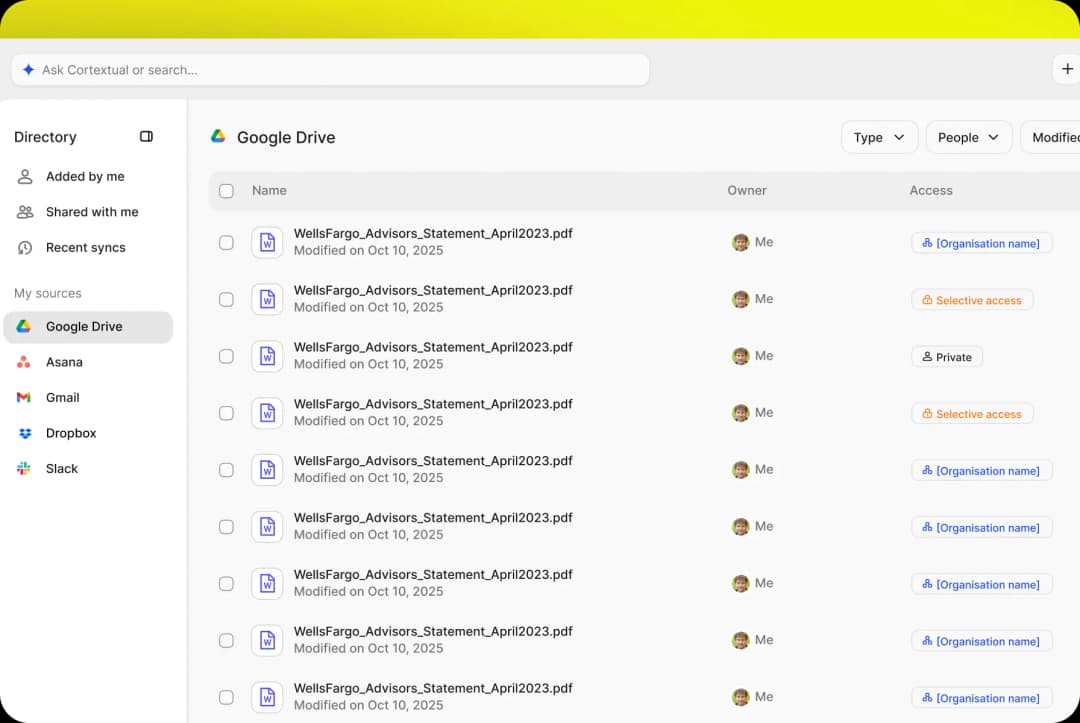Image resolution: width=1080 pixels, height=723 pixels.
Task: Click Selective access badge in fourth file row
Action: tap(972, 414)
